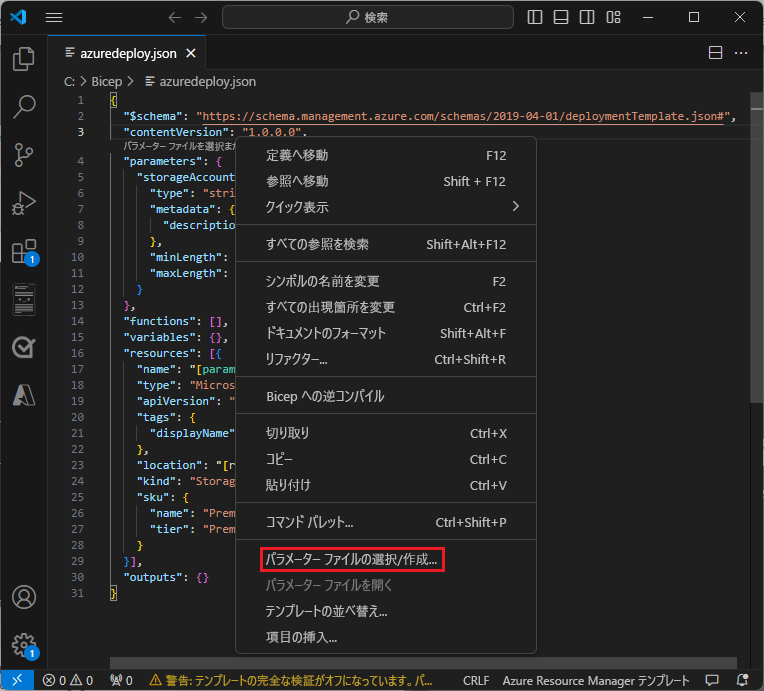Open the Explorer view in activity bar
The image size is (764, 691).
tap(23, 59)
